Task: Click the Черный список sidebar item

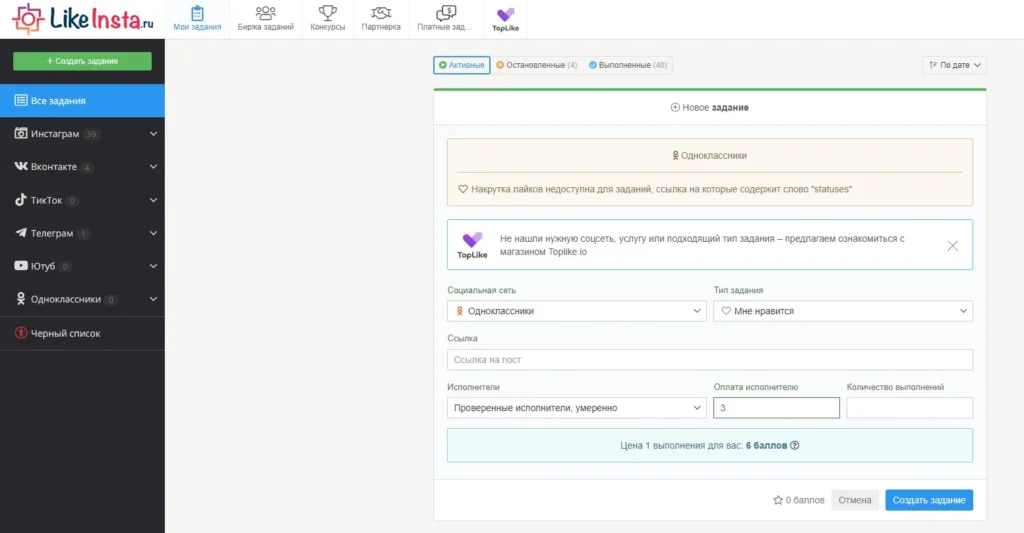Action: click(82, 333)
